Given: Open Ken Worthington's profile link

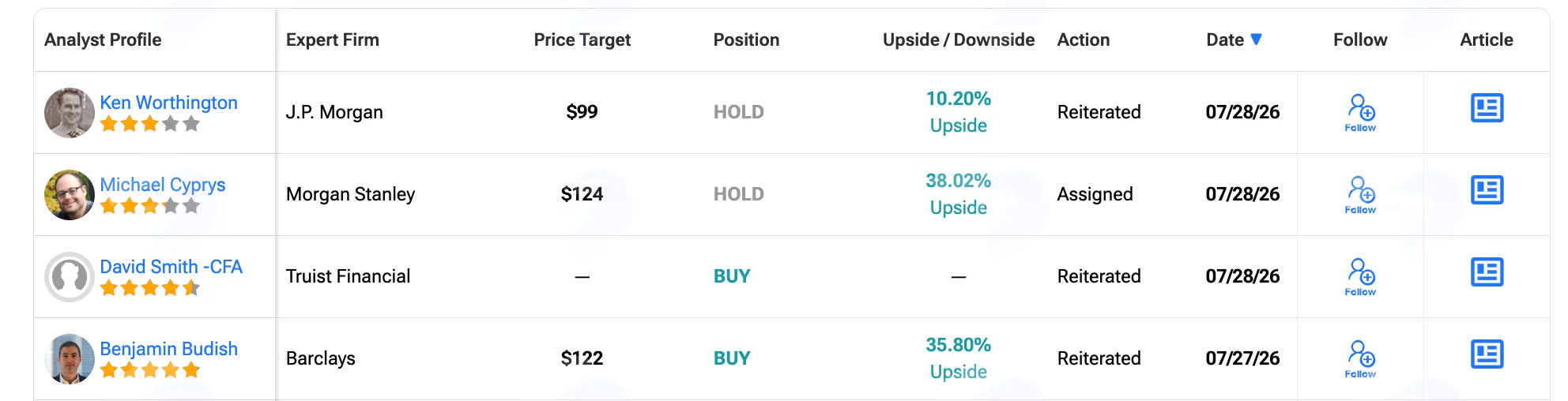Looking at the screenshot, I should coord(168,103).
